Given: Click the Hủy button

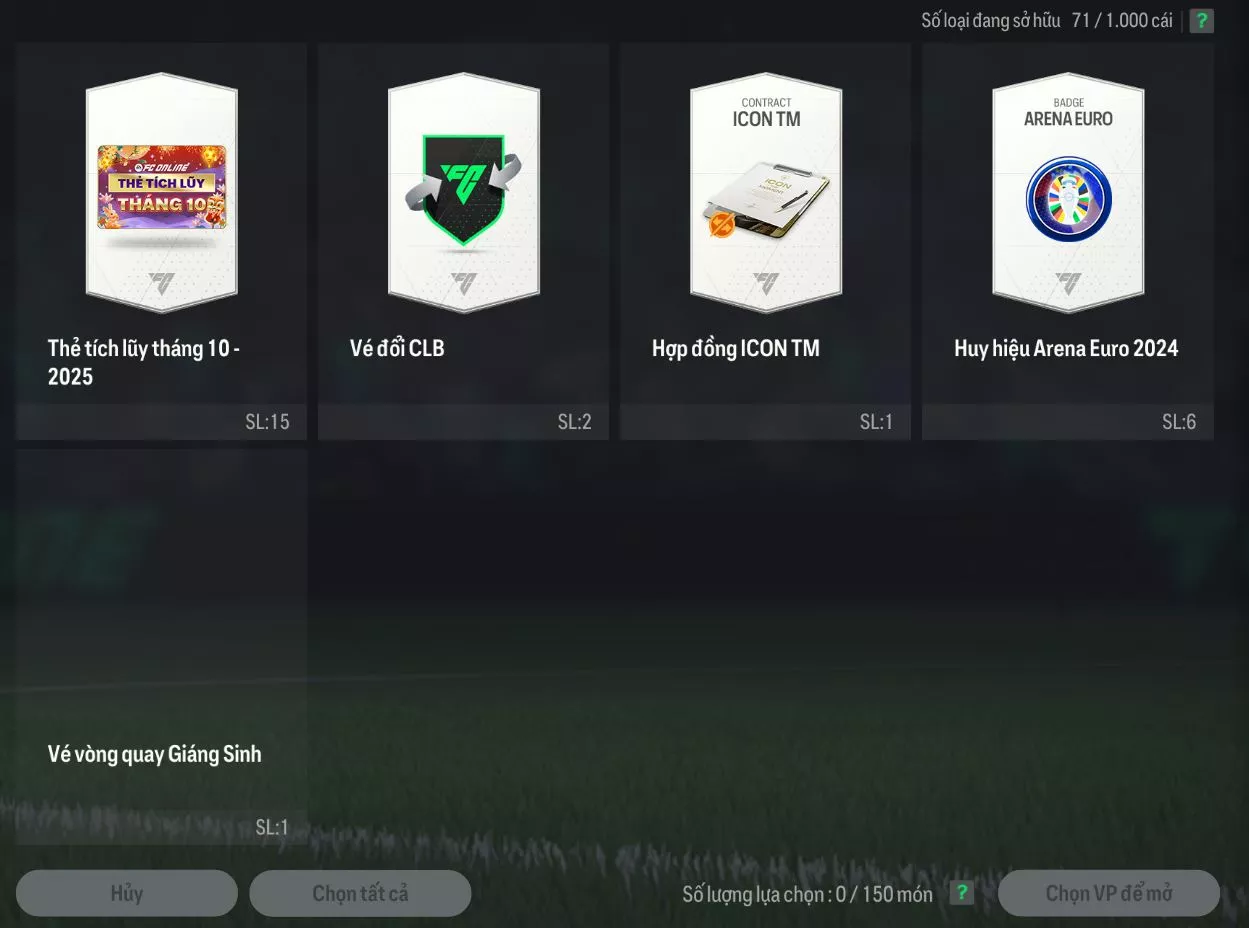Looking at the screenshot, I should (127, 893).
